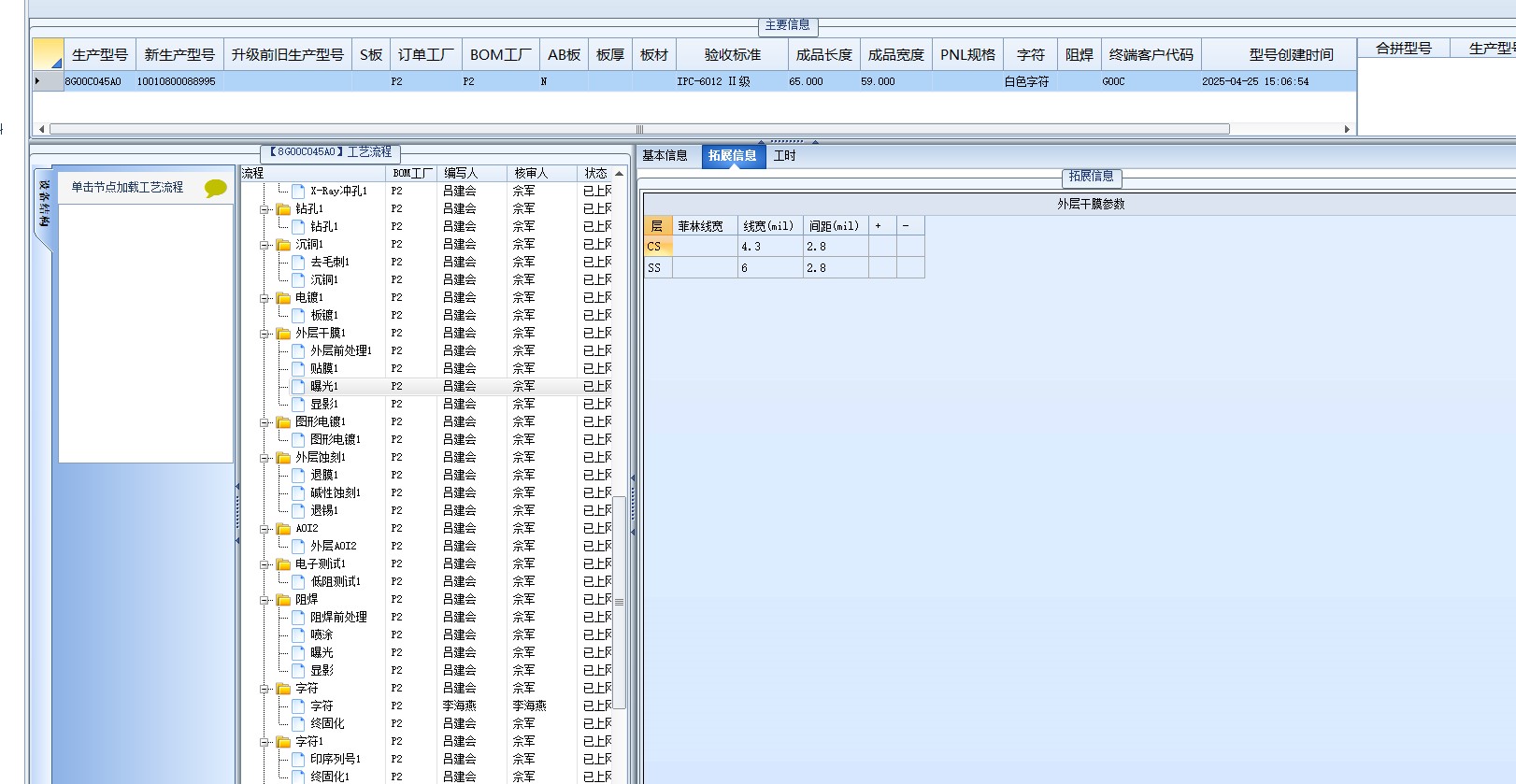Click the document icon of 贴膜1

pos(298,369)
